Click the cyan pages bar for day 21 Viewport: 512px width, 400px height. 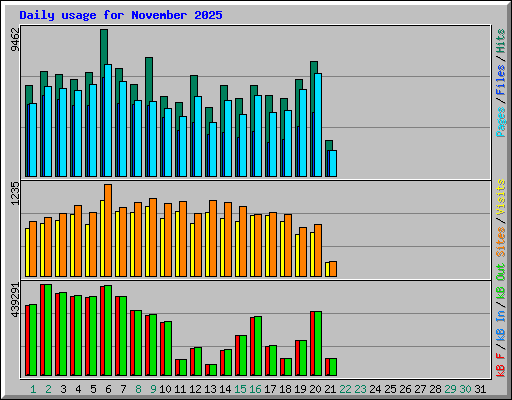click(333, 164)
